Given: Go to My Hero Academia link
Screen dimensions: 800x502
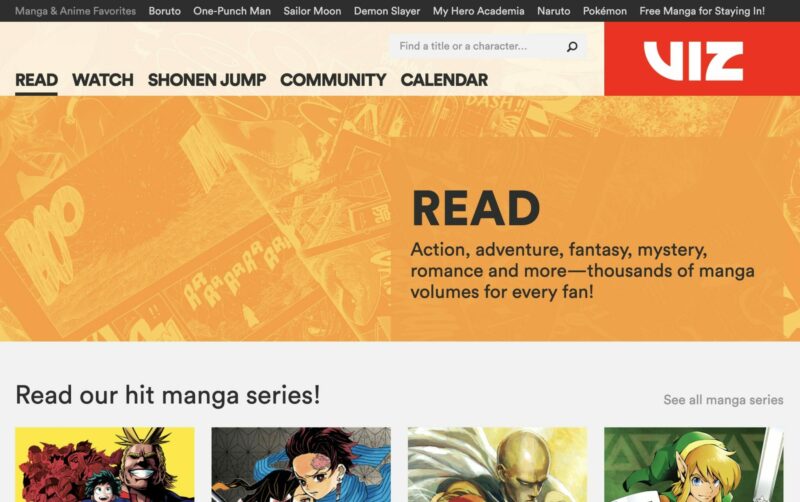Looking at the screenshot, I should point(478,11).
